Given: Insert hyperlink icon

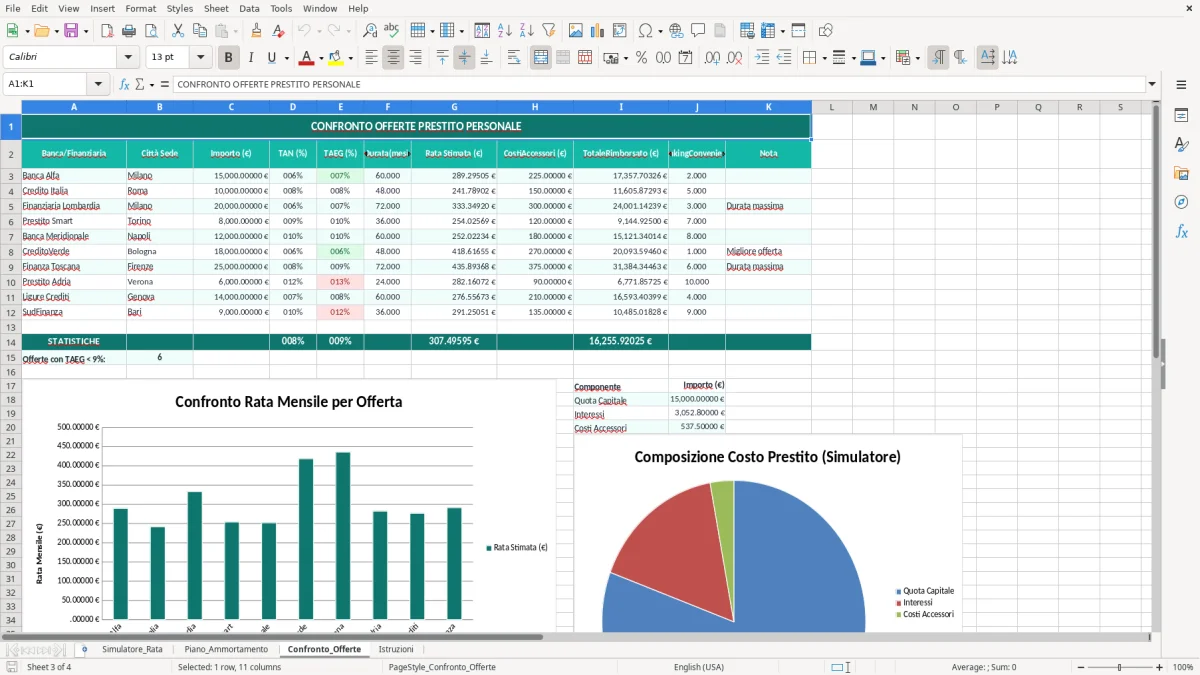Looking at the screenshot, I should pos(676,31).
